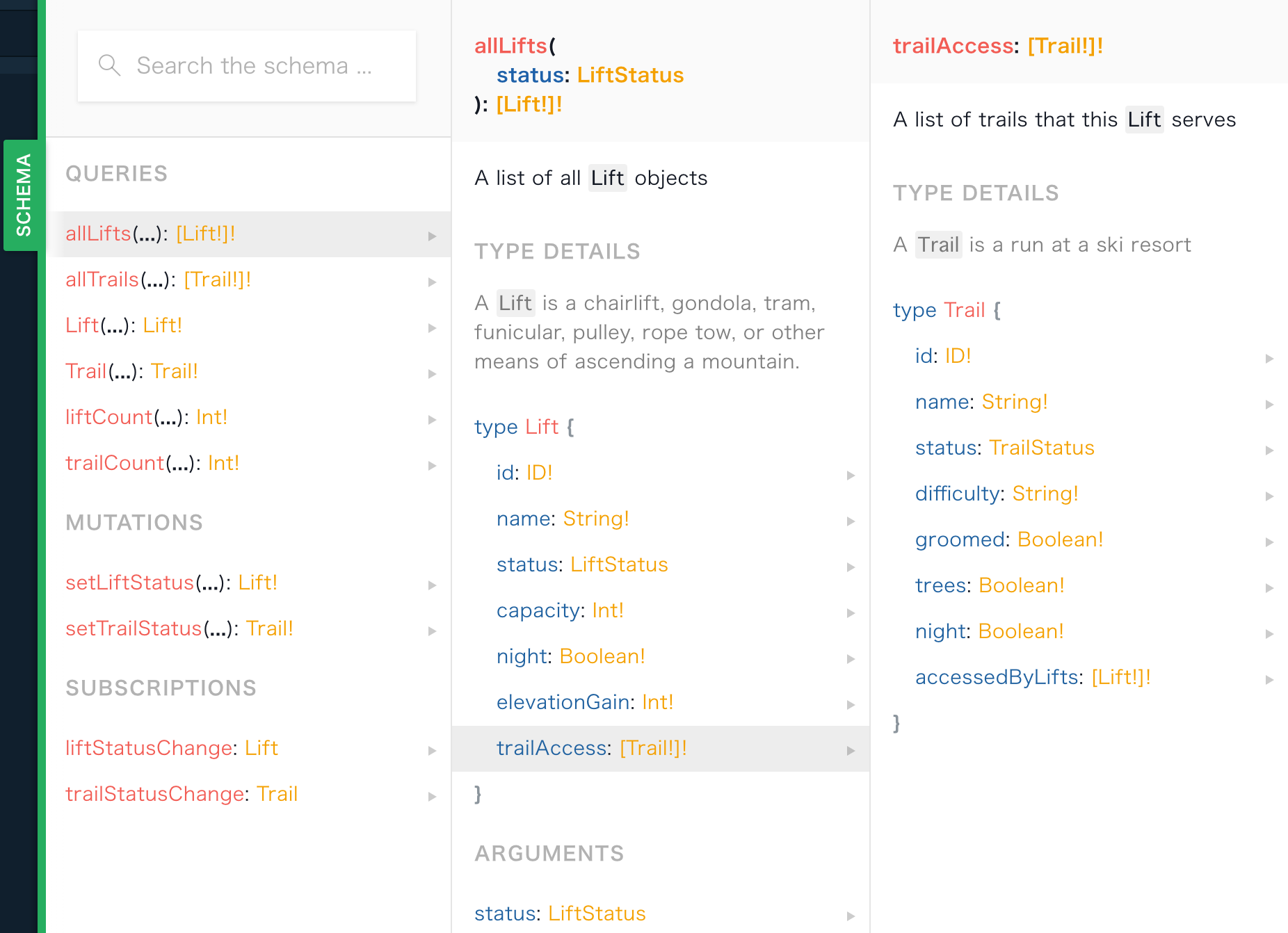Select the setTrailStatus mutation
Image resolution: width=1288 pixels, height=933 pixels.
pos(134,628)
